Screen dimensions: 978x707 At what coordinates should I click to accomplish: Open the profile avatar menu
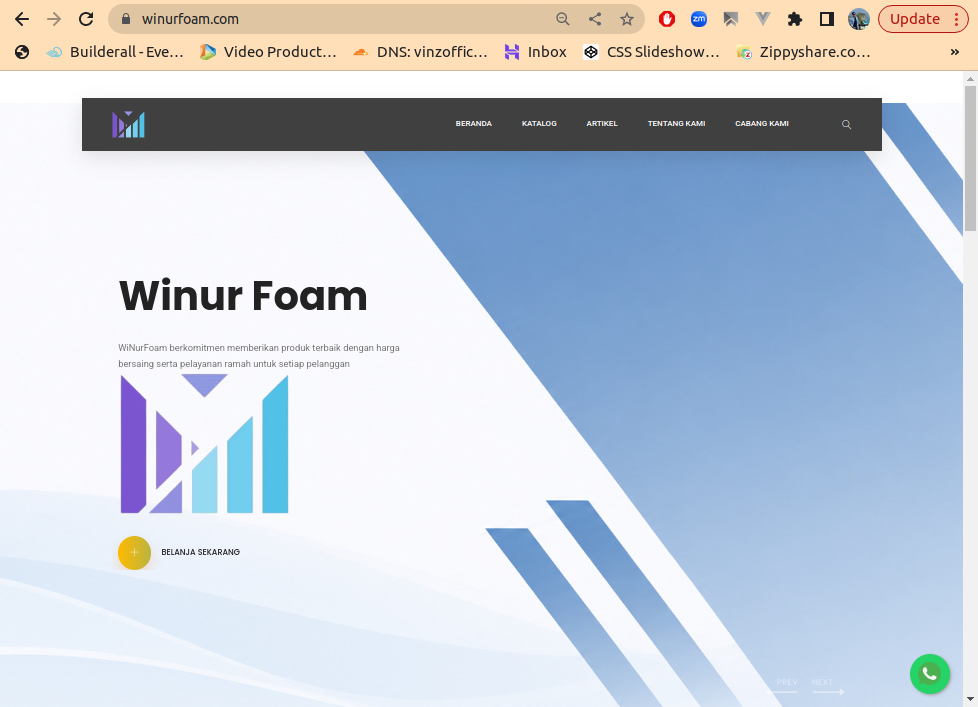[x=859, y=19]
